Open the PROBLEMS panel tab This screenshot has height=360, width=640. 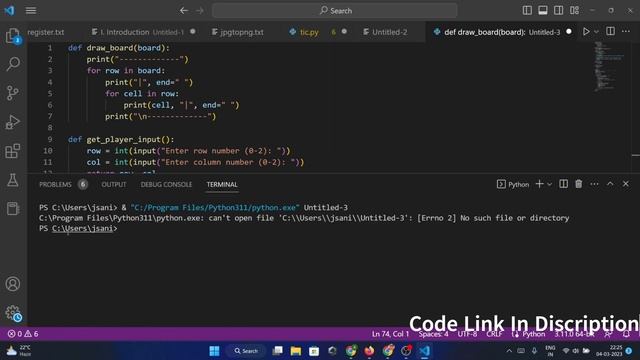point(55,184)
